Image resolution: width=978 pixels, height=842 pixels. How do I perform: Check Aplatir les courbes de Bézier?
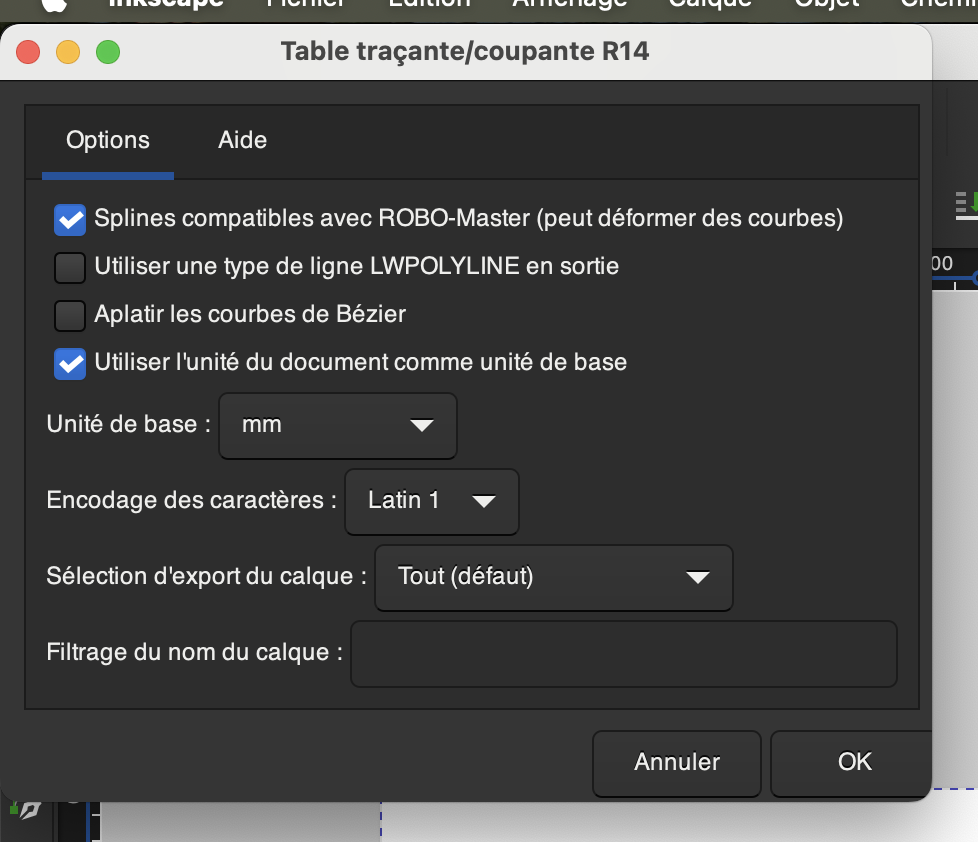pos(70,315)
